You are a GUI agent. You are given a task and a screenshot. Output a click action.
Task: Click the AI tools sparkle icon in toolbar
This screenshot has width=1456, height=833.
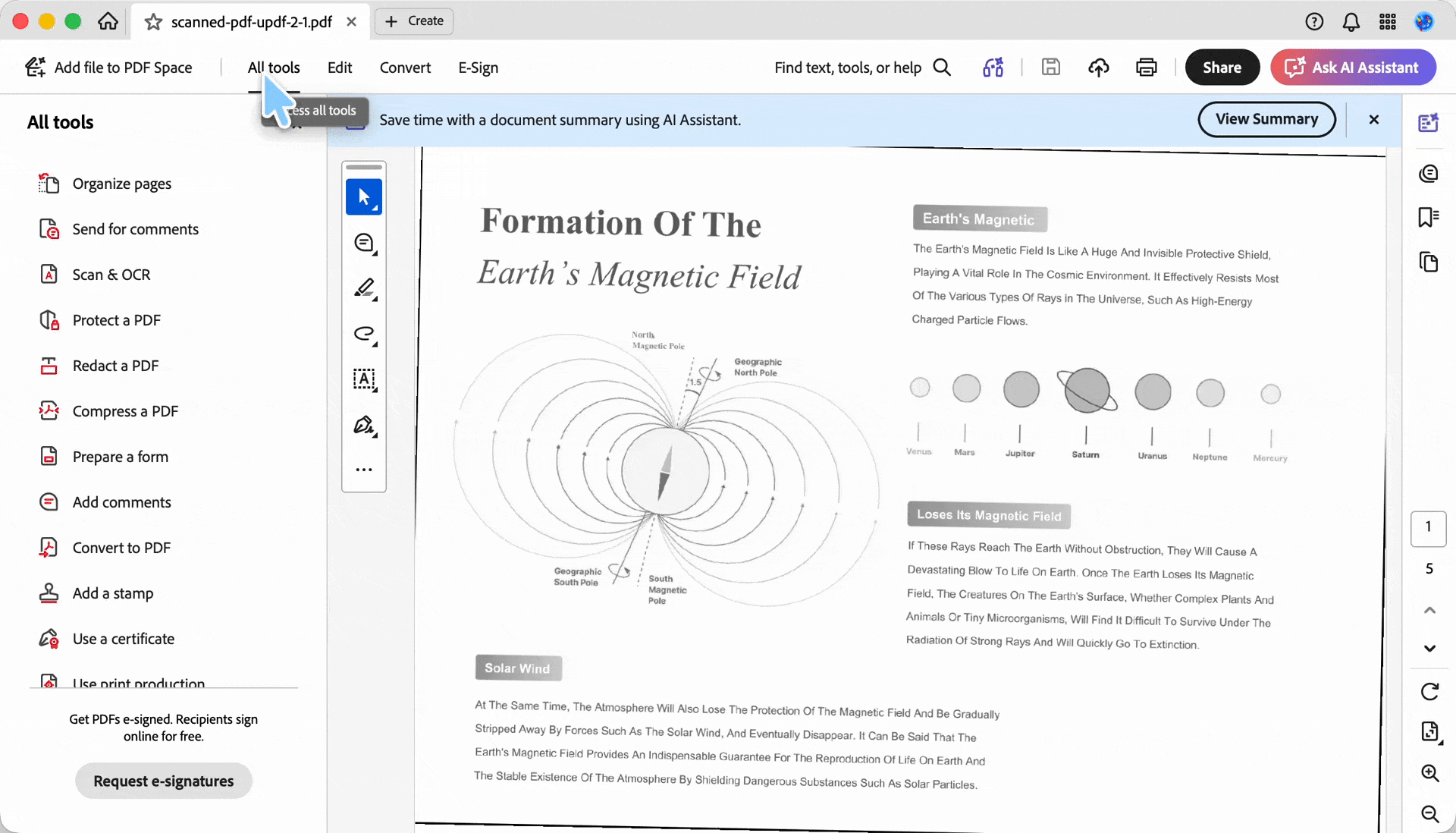tap(993, 68)
